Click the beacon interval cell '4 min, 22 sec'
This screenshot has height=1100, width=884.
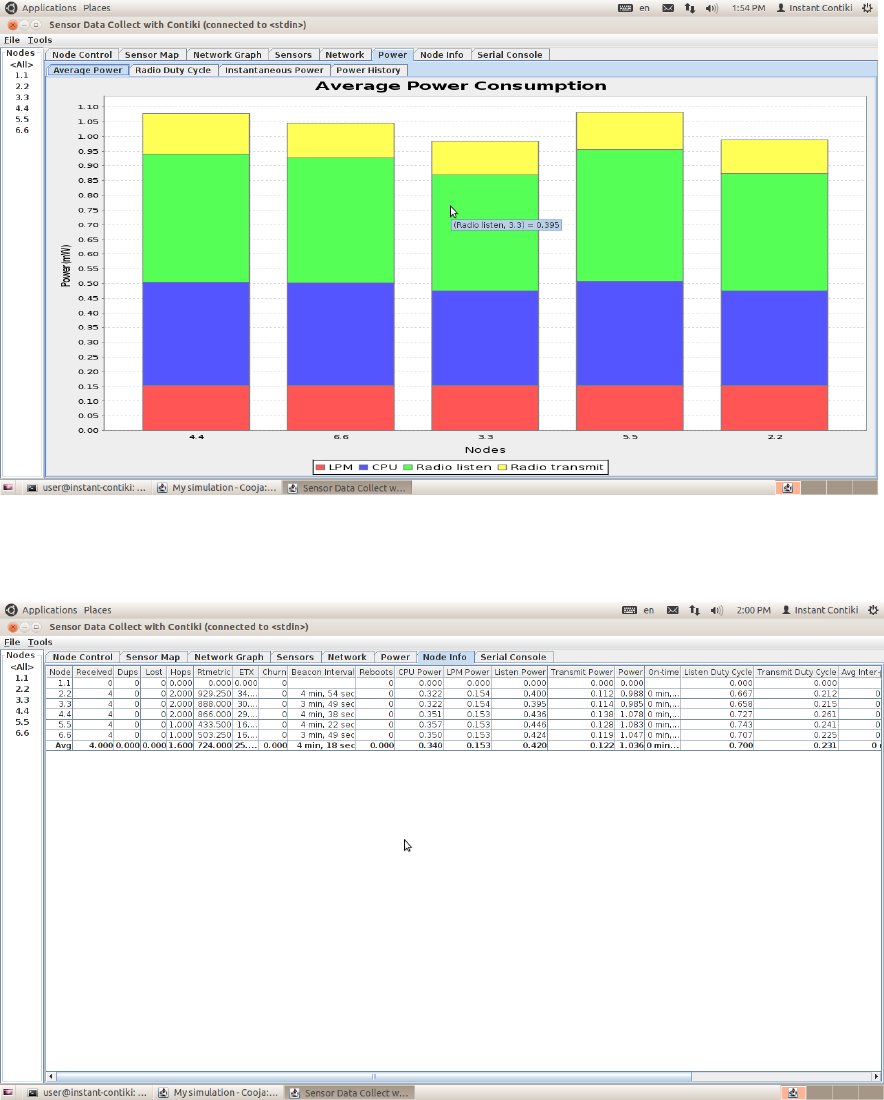322,725
